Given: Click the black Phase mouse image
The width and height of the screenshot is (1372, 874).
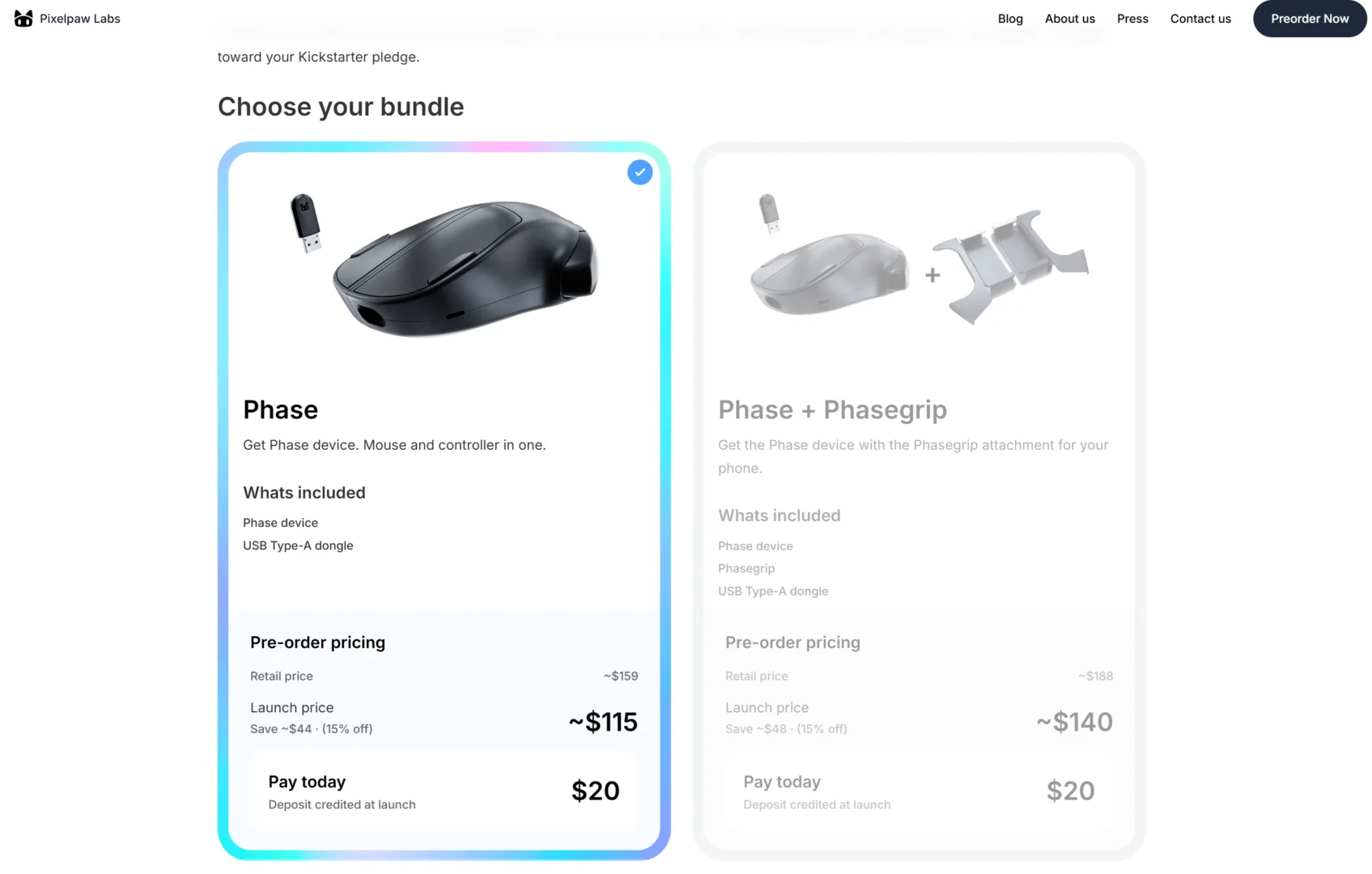Looking at the screenshot, I should click(465, 267).
